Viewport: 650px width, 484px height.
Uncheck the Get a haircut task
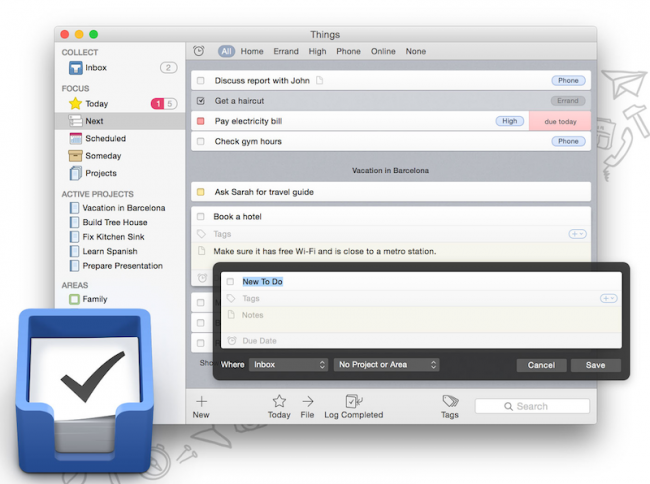click(x=201, y=101)
